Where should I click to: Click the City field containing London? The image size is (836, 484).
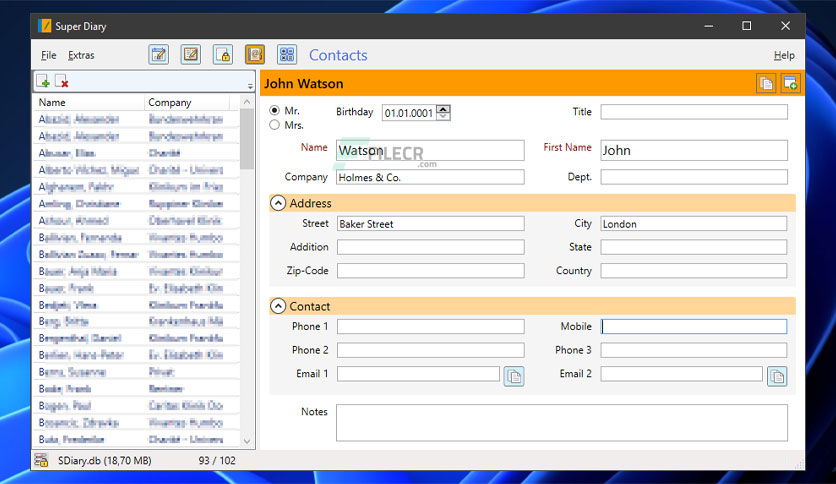[694, 224]
